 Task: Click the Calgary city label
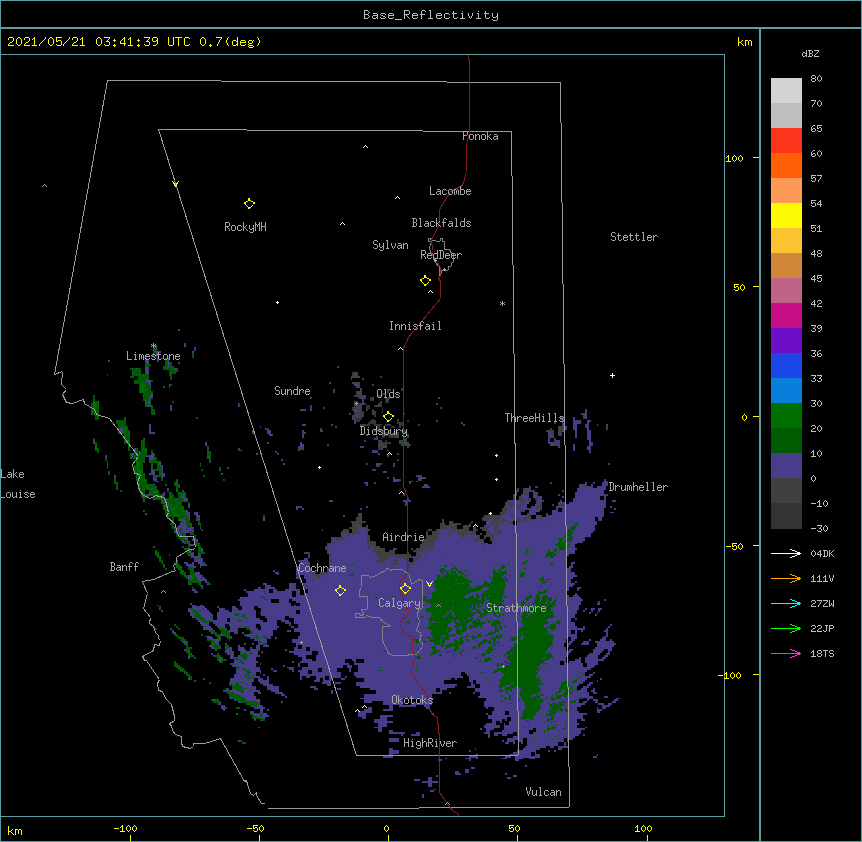(x=399, y=603)
